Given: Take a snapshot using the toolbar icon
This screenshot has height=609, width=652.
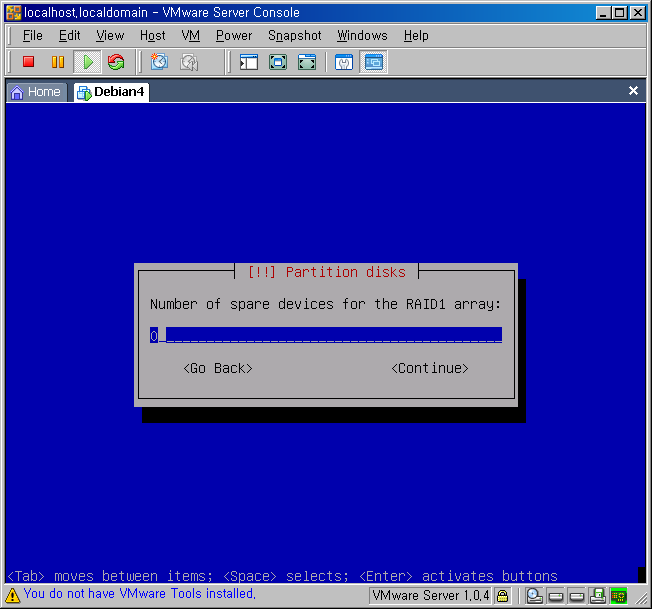Looking at the screenshot, I should [x=159, y=62].
